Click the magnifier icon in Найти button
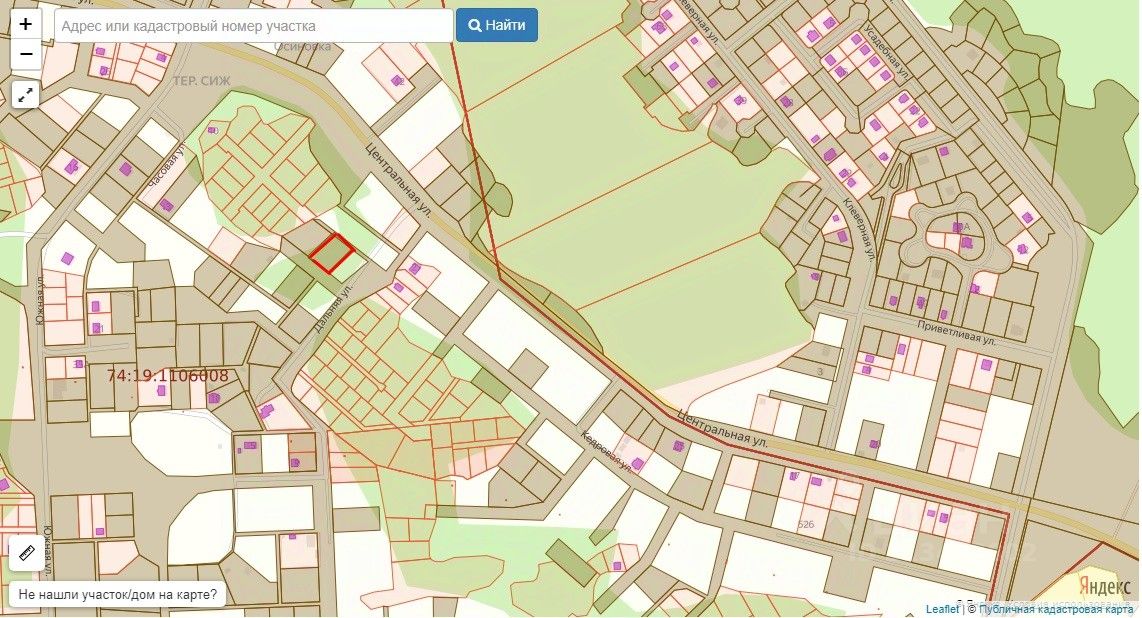This screenshot has height=618, width=1142. (x=475, y=25)
